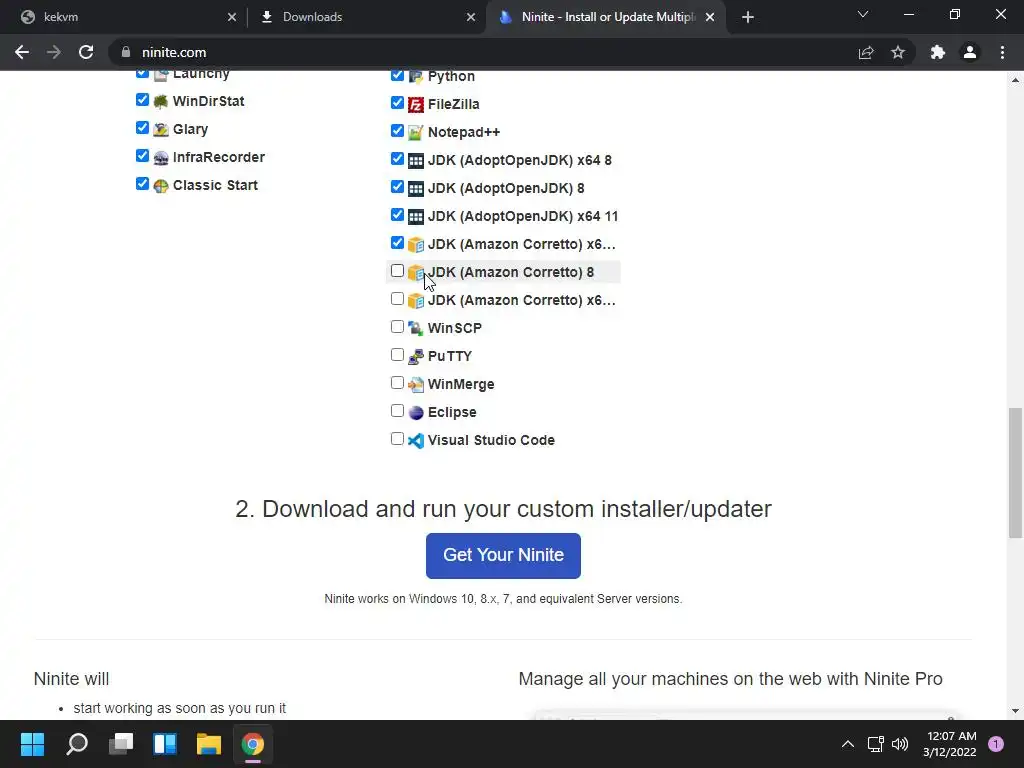Screen dimensions: 1024x768
Task: Click the Python label
Action: coord(451,76)
